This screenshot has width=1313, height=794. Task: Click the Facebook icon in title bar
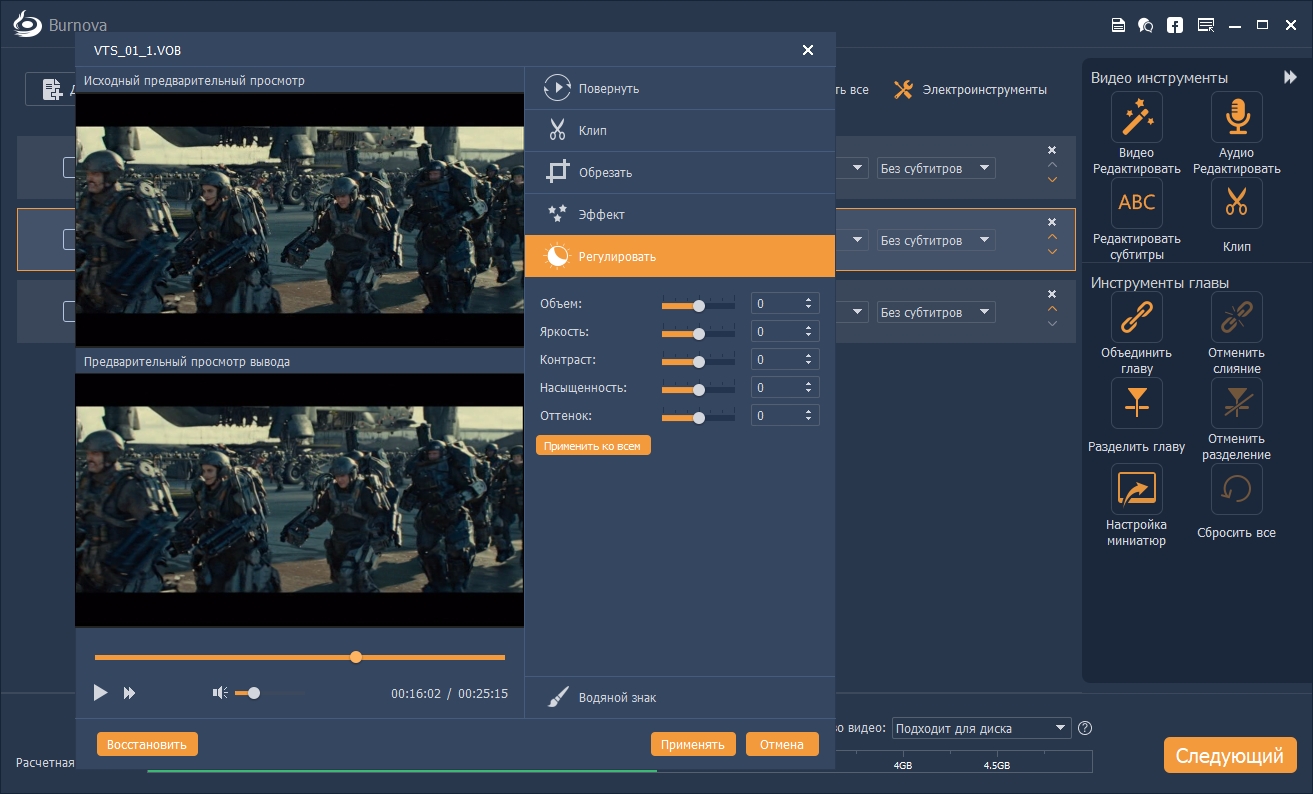click(x=1175, y=25)
